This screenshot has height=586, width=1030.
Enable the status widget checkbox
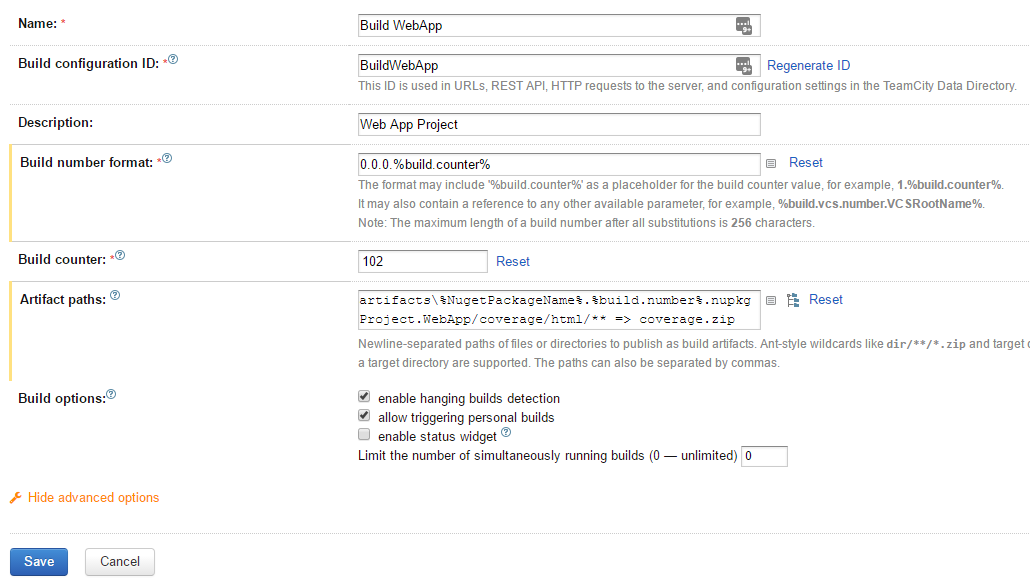(x=365, y=435)
